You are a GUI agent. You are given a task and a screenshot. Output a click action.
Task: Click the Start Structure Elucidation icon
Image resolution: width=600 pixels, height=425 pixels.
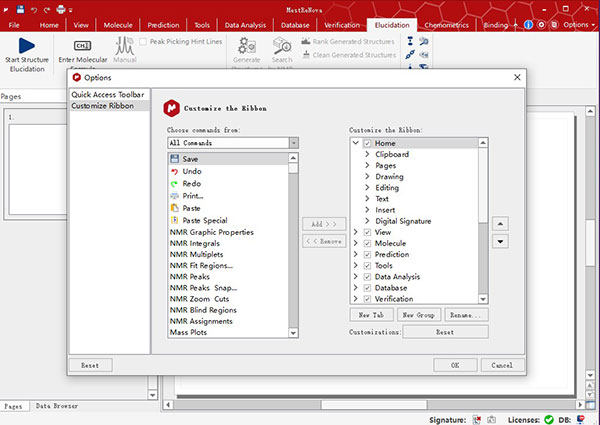27,46
